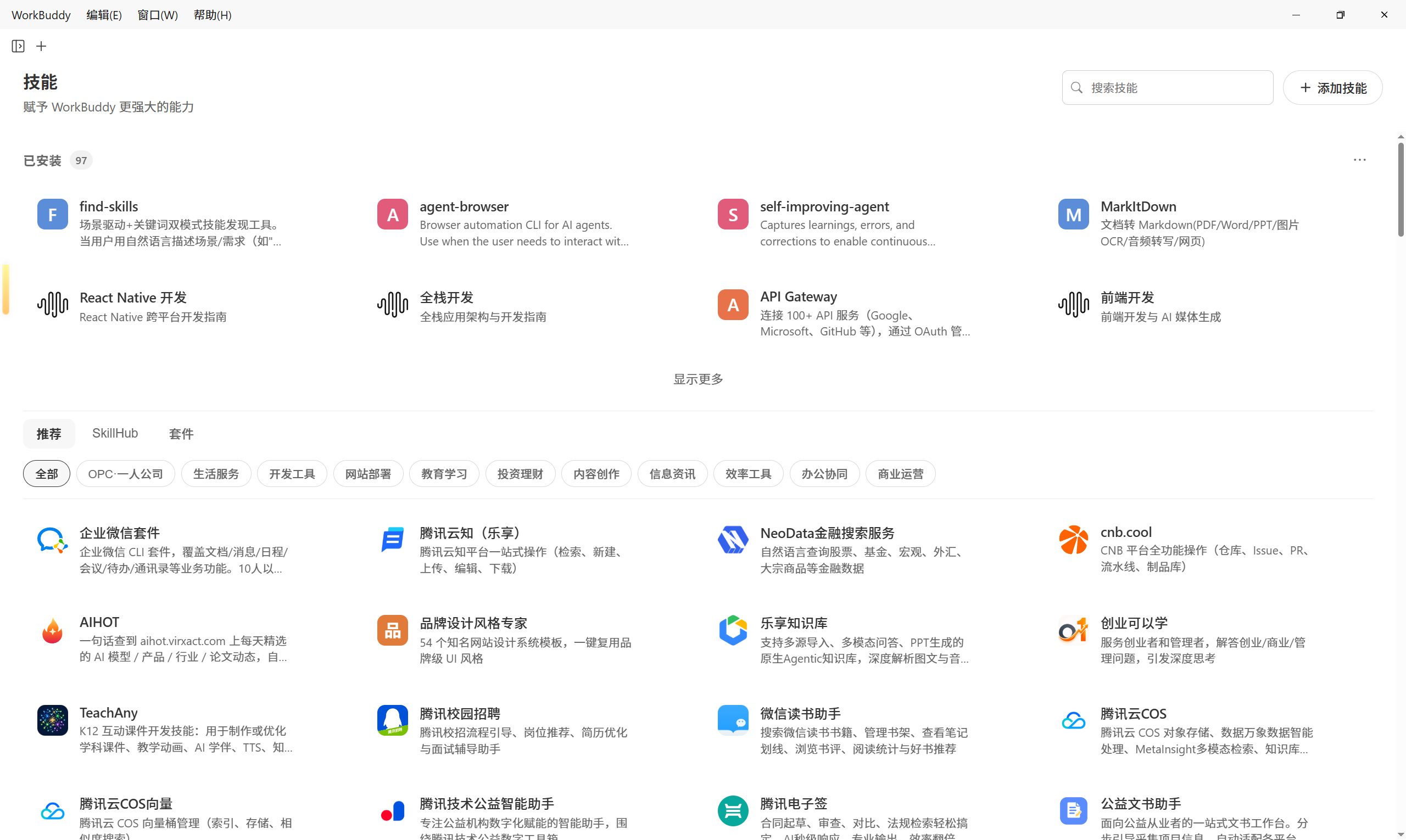Click the AIHOT flame icon
The image size is (1406, 840).
coord(53,630)
